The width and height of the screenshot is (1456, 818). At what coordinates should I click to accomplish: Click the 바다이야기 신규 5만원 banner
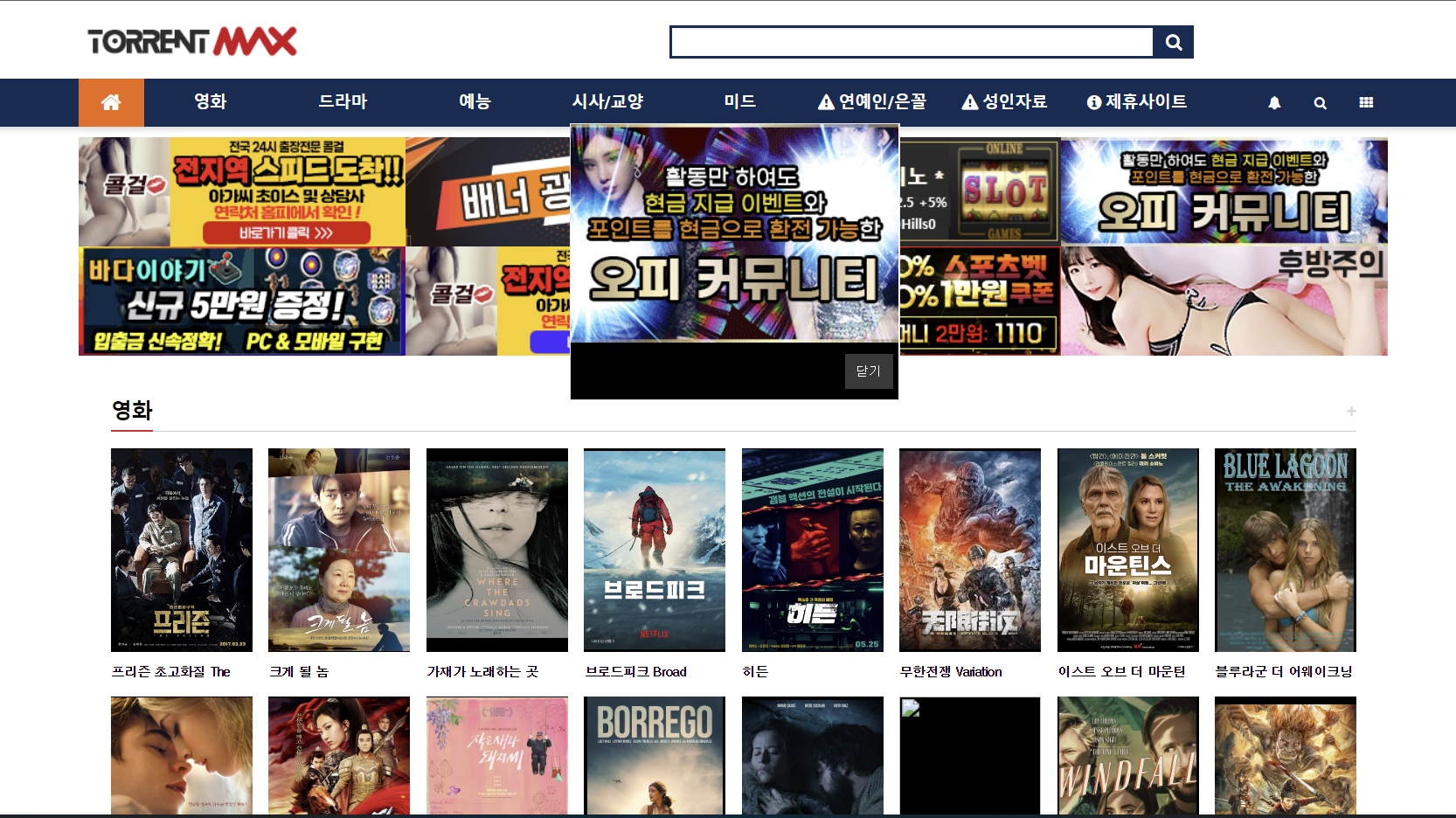click(242, 301)
